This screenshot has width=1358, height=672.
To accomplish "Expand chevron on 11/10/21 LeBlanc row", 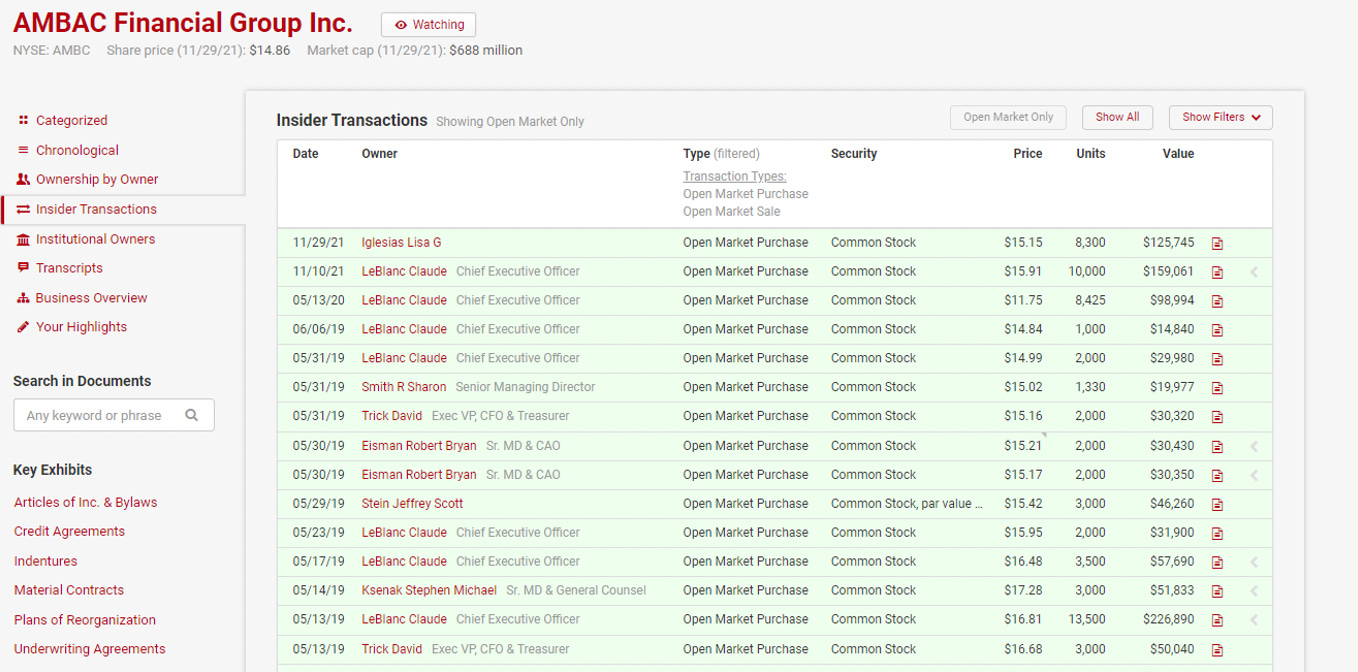I will click(1254, 272).
